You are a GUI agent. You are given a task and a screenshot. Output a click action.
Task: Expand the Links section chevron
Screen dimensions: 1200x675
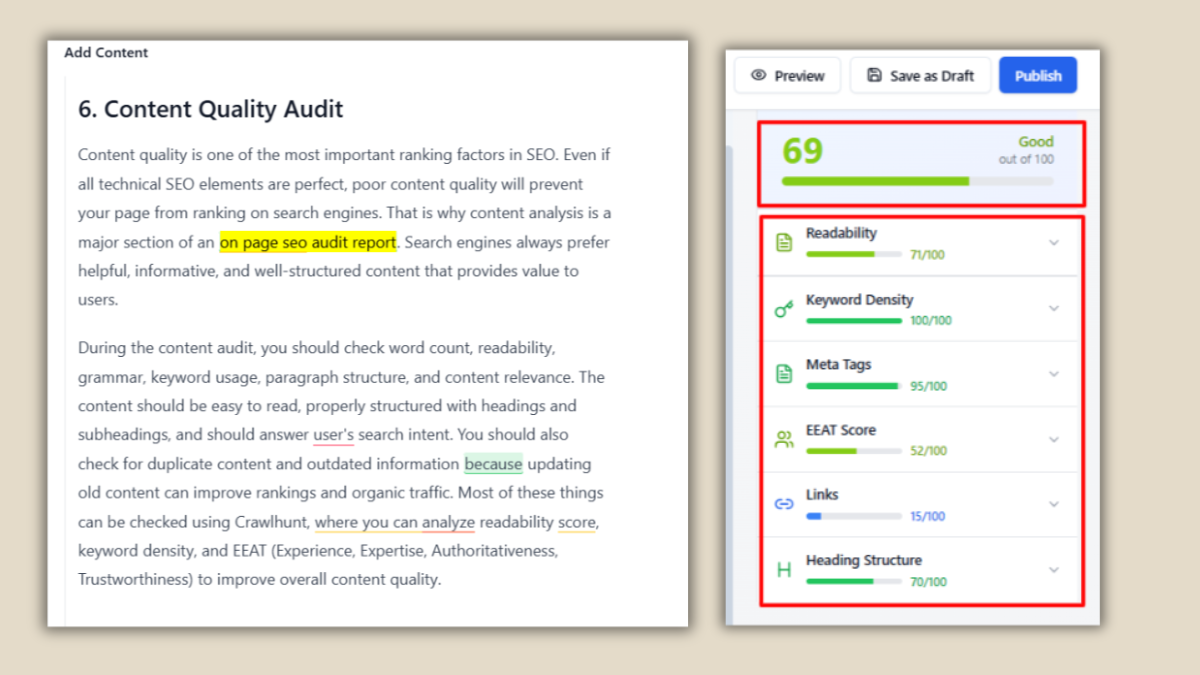point(1053,504)
